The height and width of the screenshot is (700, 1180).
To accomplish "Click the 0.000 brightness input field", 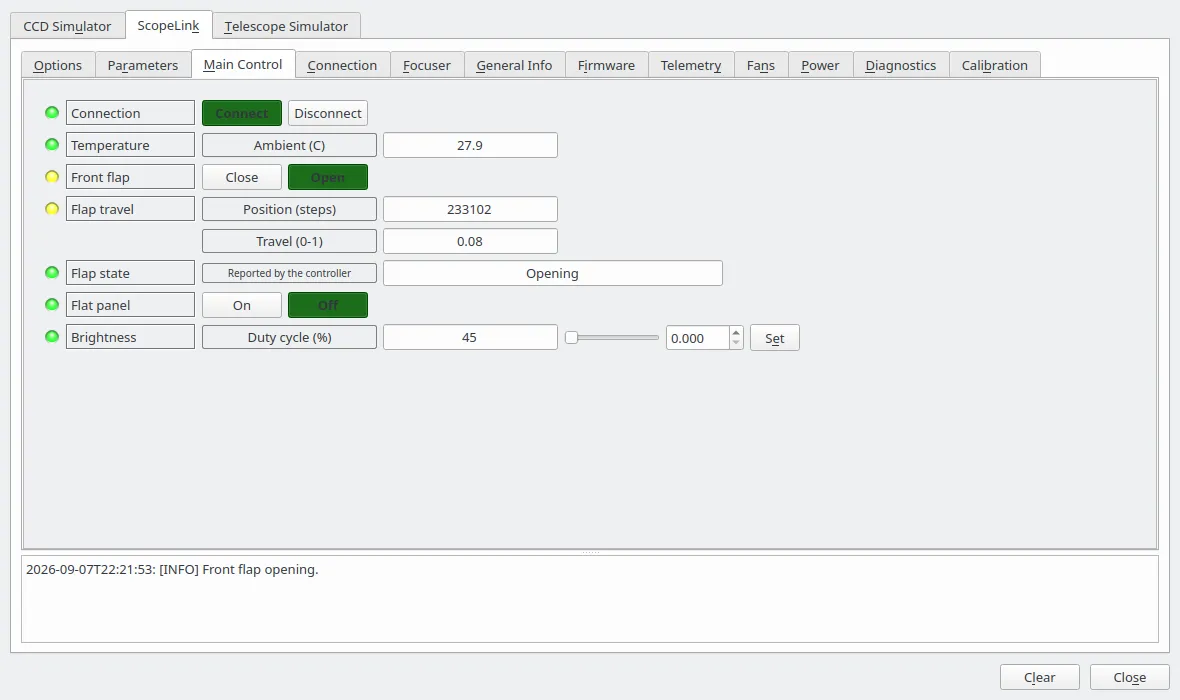I will 698,338.
